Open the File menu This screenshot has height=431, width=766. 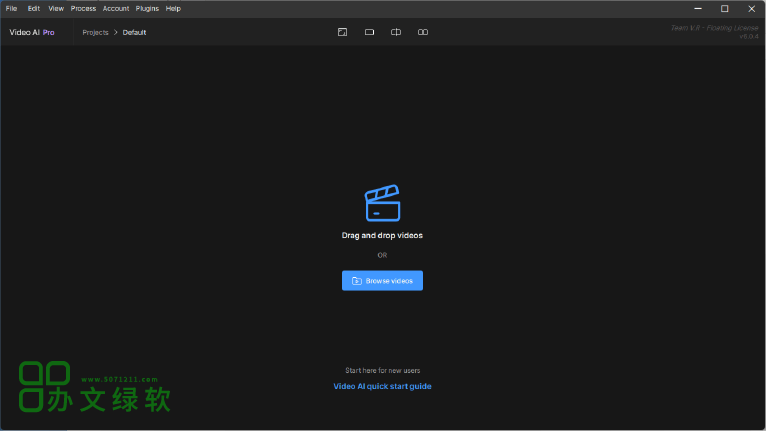tap(12, 8)
